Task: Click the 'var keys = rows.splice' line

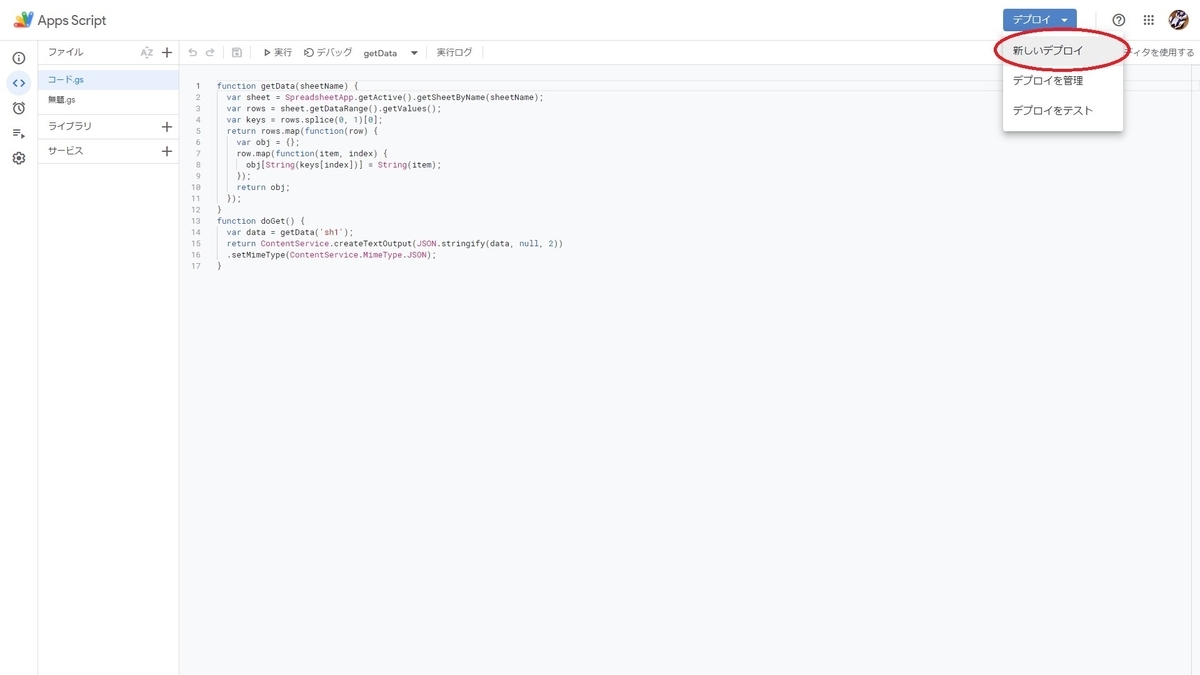Action: click(305, 120)
